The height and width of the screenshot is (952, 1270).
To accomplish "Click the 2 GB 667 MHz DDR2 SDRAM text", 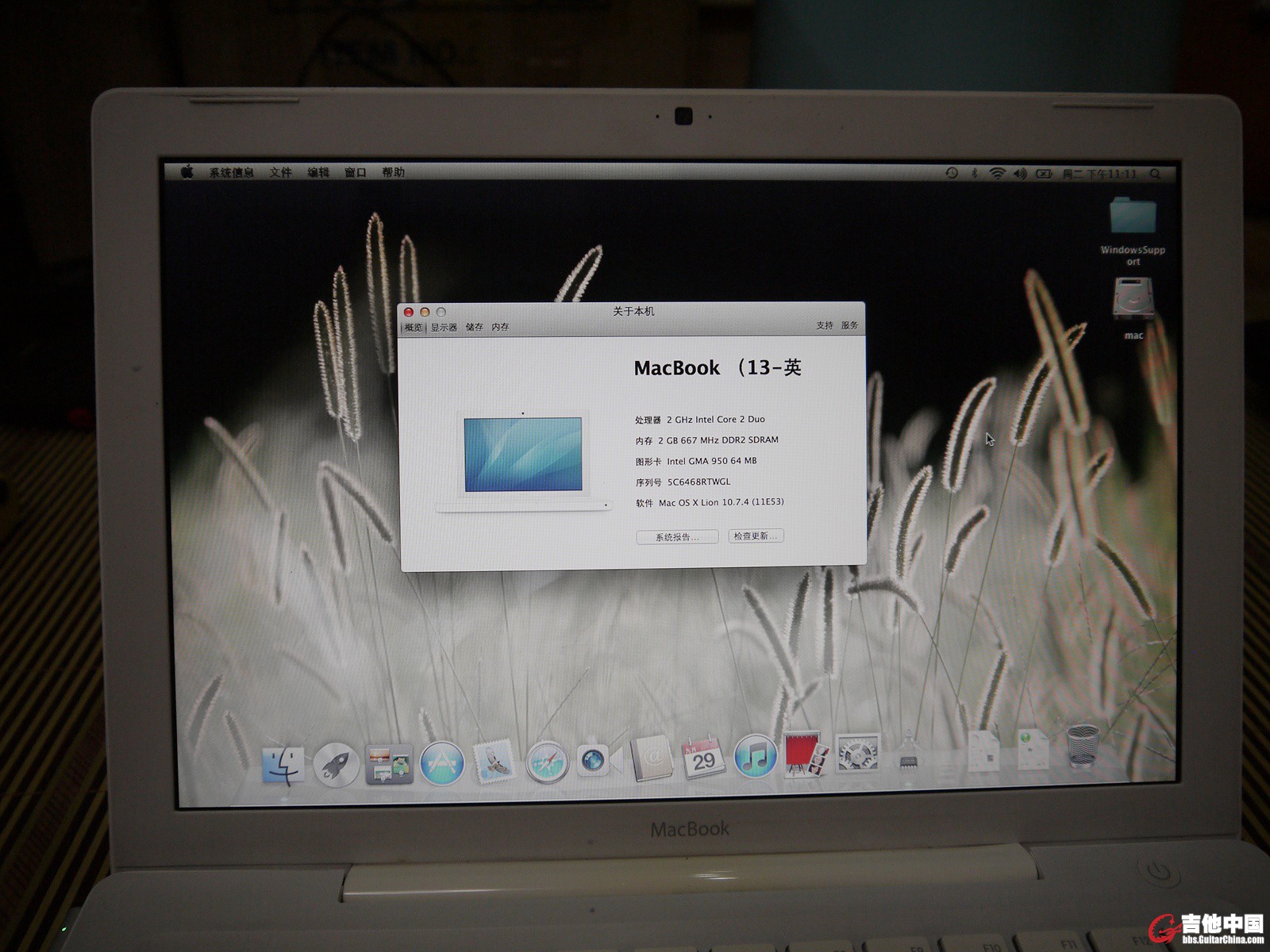I will [718, 440].
